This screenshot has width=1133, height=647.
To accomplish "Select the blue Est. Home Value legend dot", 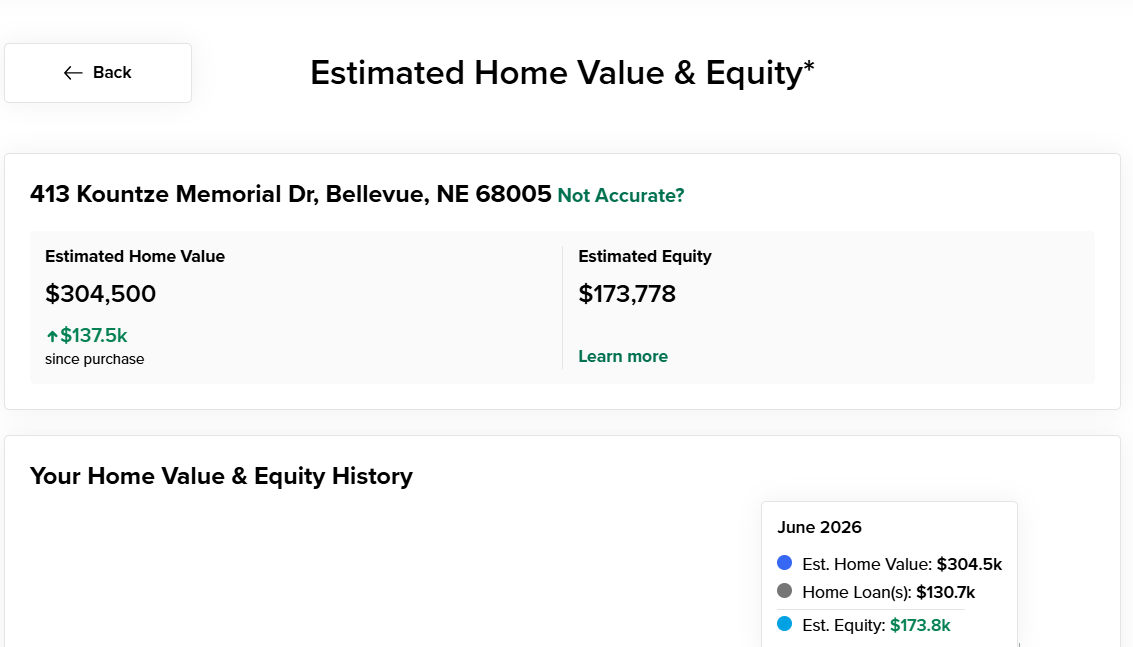I will pyautogui.click(x=784, y=562).
